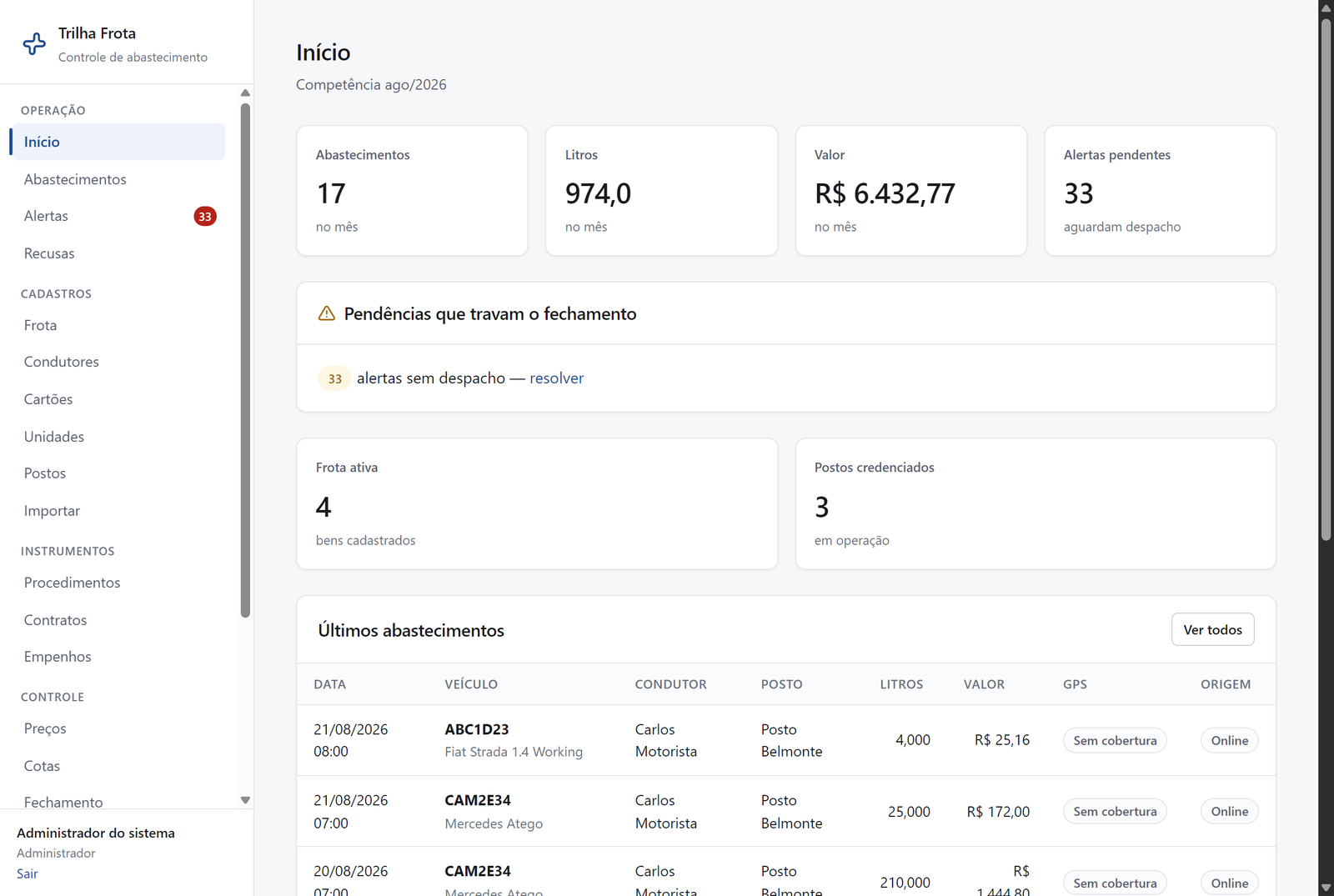
Task: Click the Frota ativa card
Action: pos(537,504)
